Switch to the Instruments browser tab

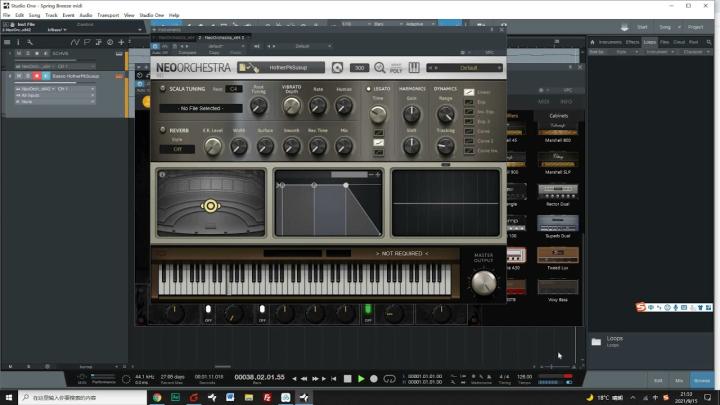coord(610,42)
